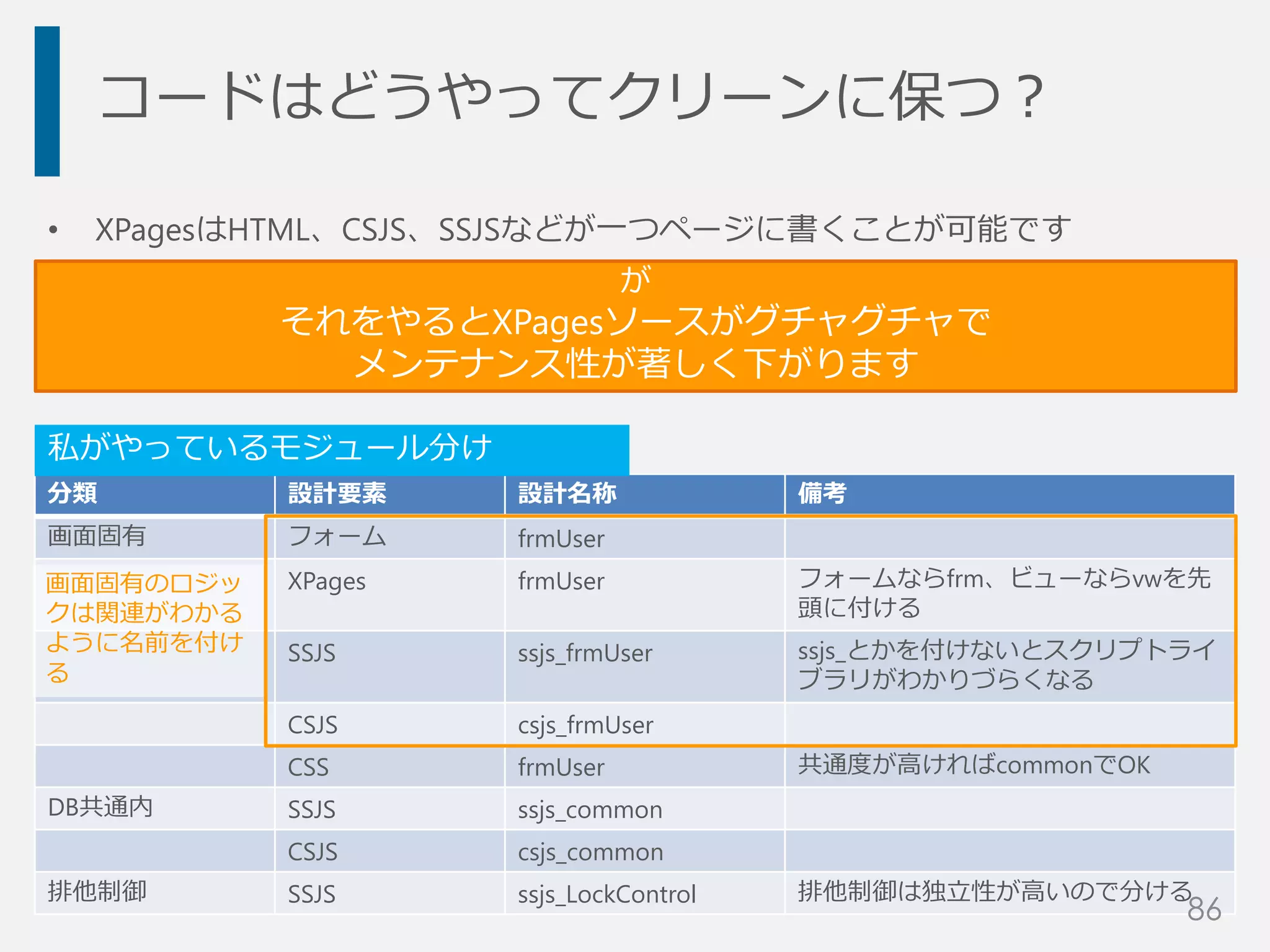The height and width of the screenshot is (952, 1270).
Task: Click the orange note 画面固有のロジックは関連がわかる…
Action: 144,627
